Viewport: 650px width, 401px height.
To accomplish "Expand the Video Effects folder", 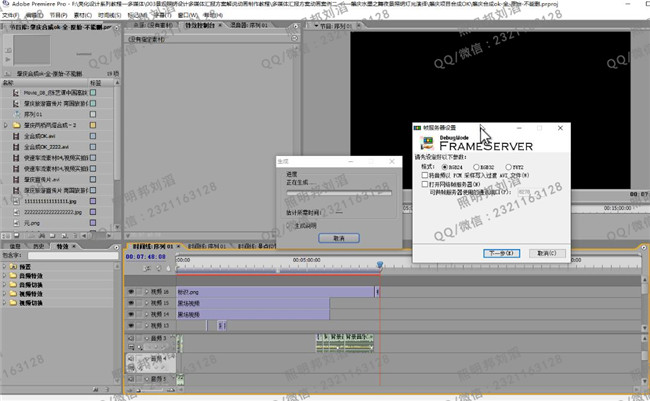I will [x=5, y=294].
